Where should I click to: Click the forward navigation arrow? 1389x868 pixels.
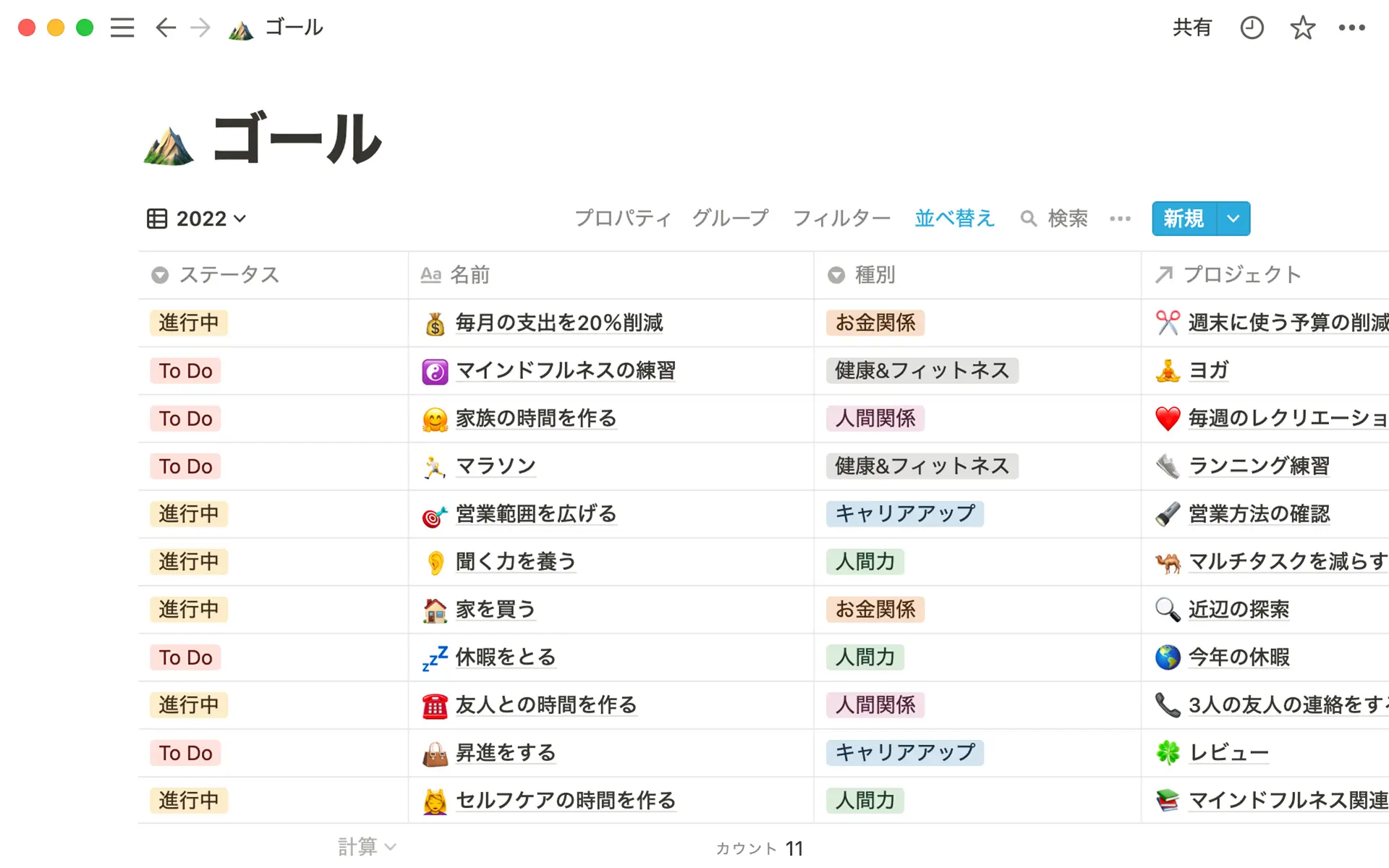200,27
